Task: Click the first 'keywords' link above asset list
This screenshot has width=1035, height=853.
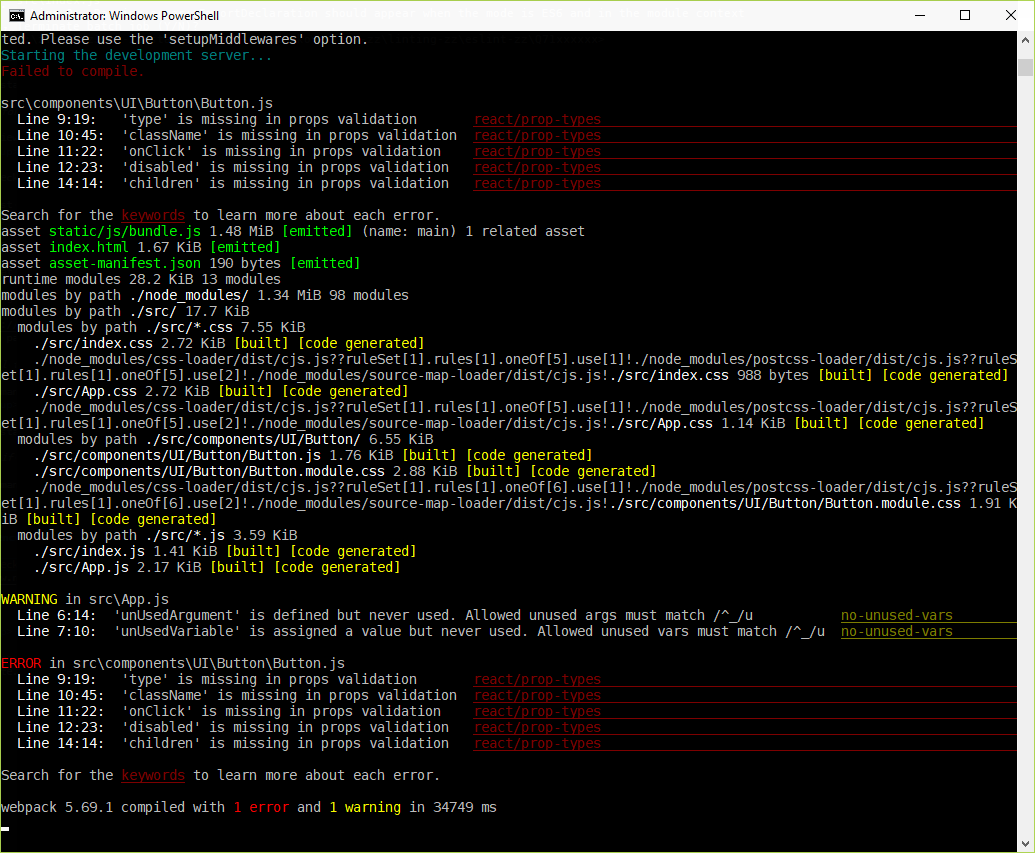Action: (153, 215)
